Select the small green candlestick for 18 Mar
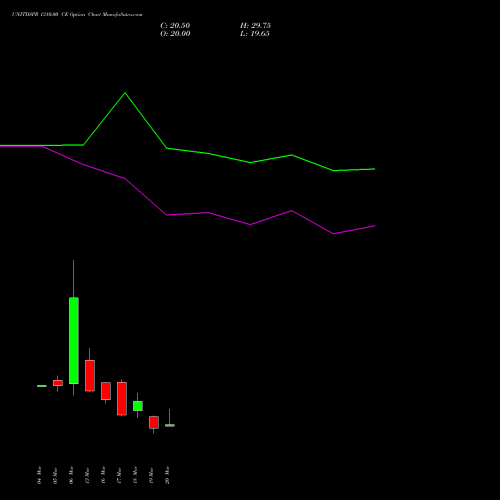 tap(138, 406)
